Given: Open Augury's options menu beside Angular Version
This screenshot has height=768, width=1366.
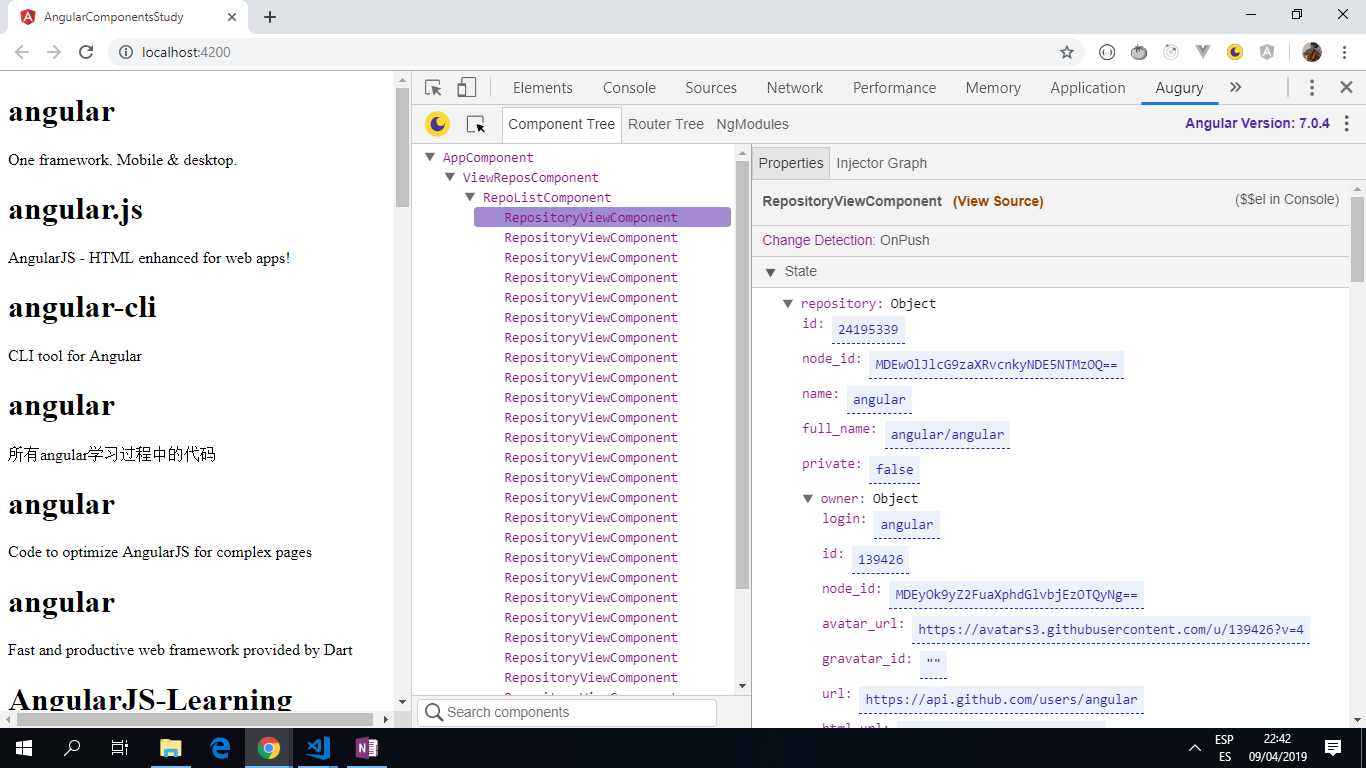Looking at the screenshot, I should point(1347,124).
